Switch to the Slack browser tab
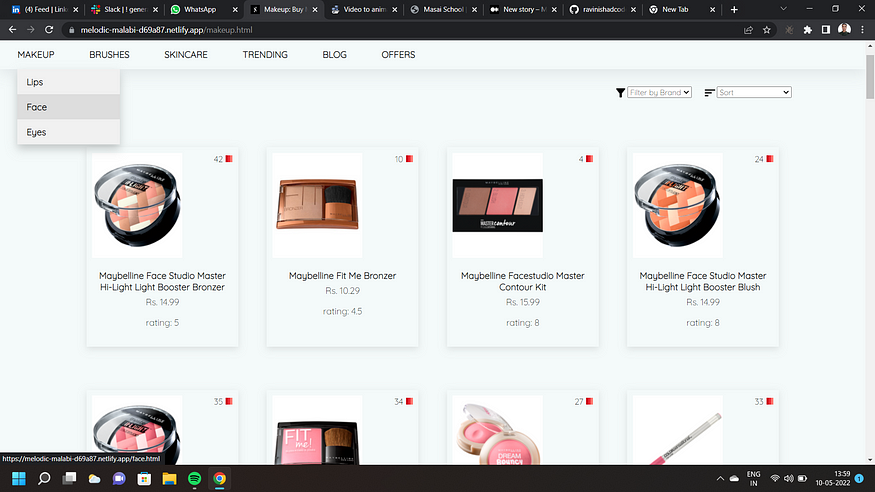The image size is (875, 492). (124, 9)
